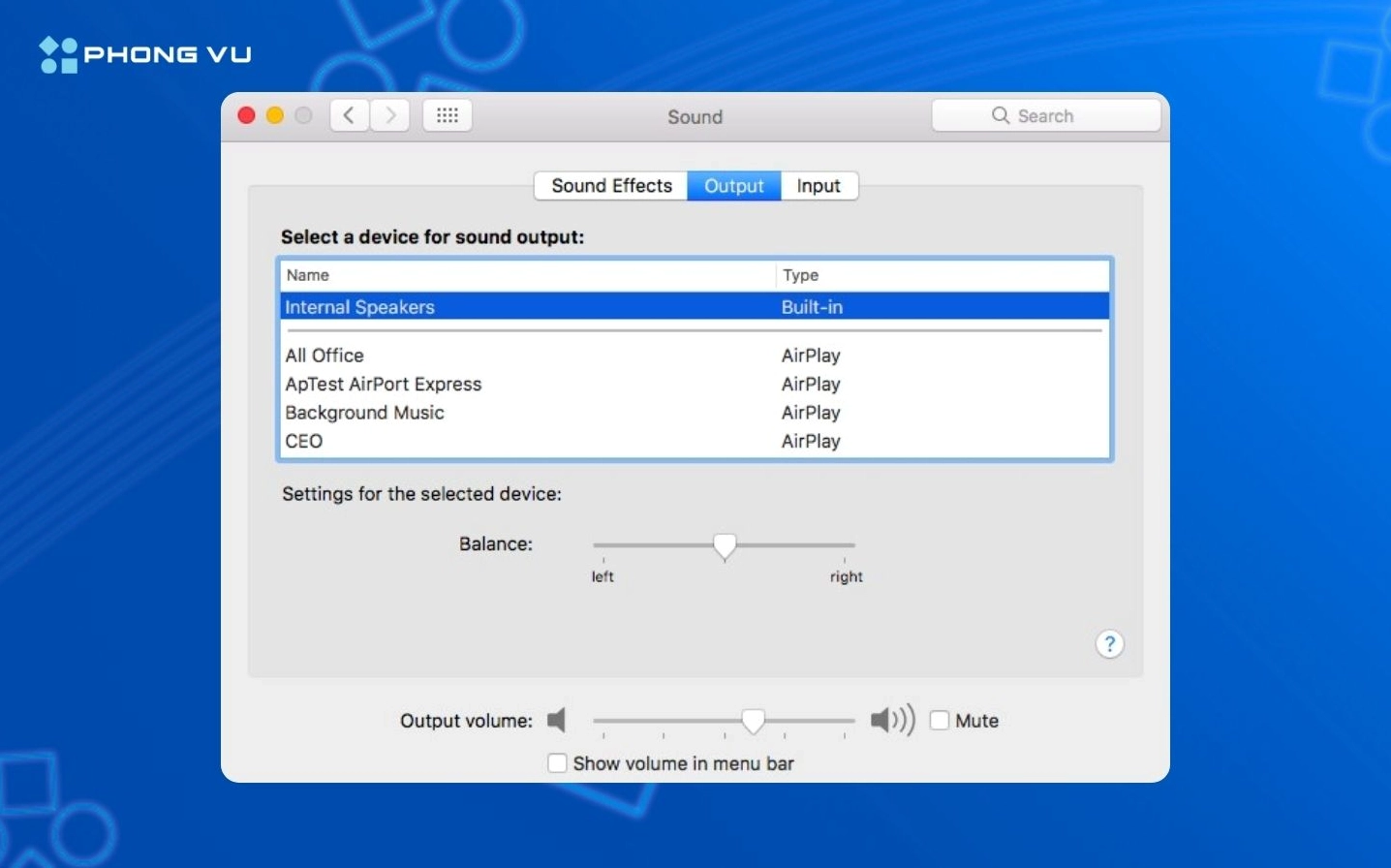
Task: Enable the Mute checkbox
Action: tap(940, 720)
